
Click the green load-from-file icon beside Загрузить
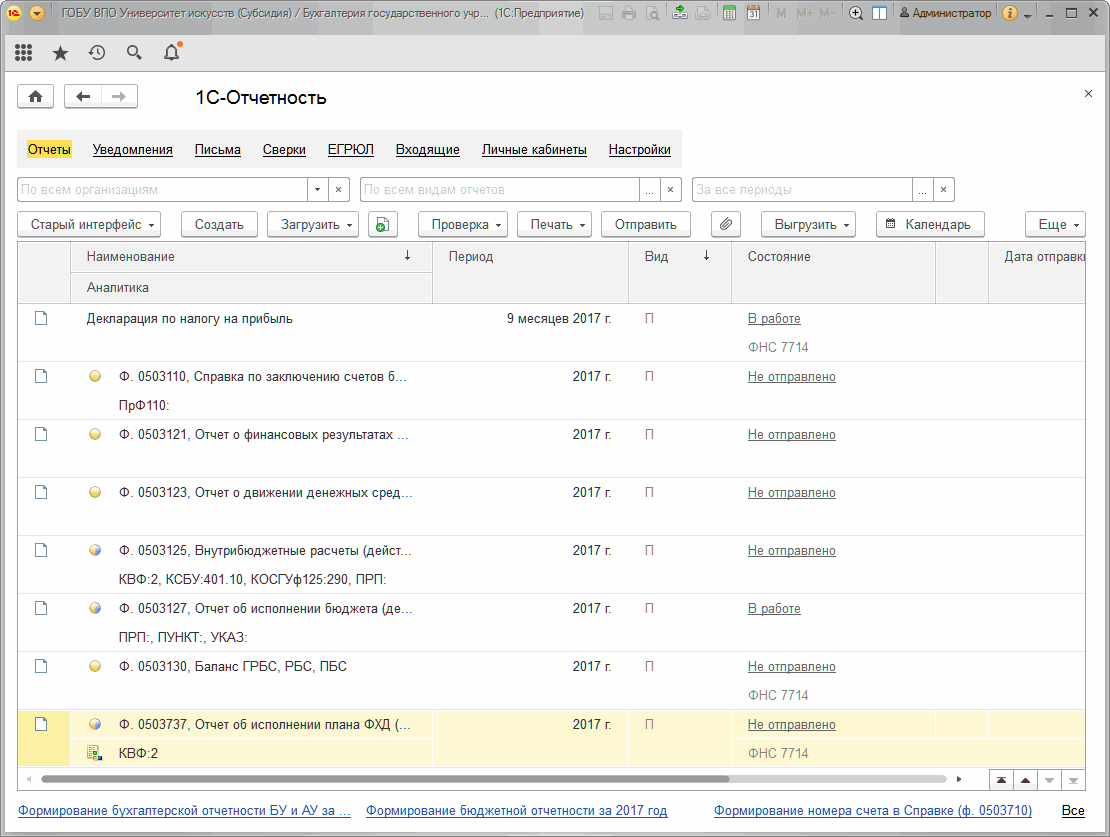tap(382, 224)
